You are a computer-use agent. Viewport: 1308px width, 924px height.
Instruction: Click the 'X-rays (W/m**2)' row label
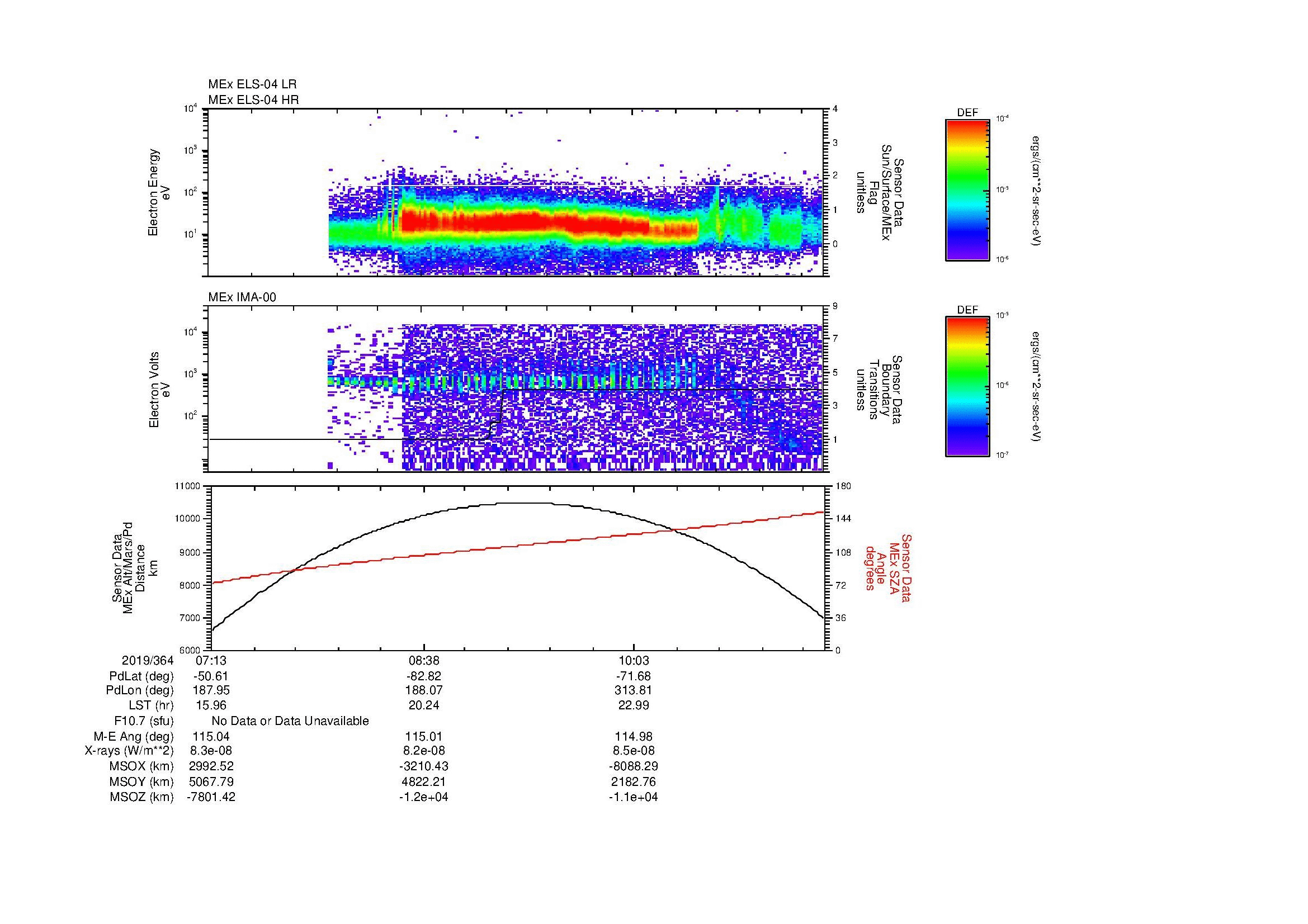pyautogui.click(x=129, y=751)
